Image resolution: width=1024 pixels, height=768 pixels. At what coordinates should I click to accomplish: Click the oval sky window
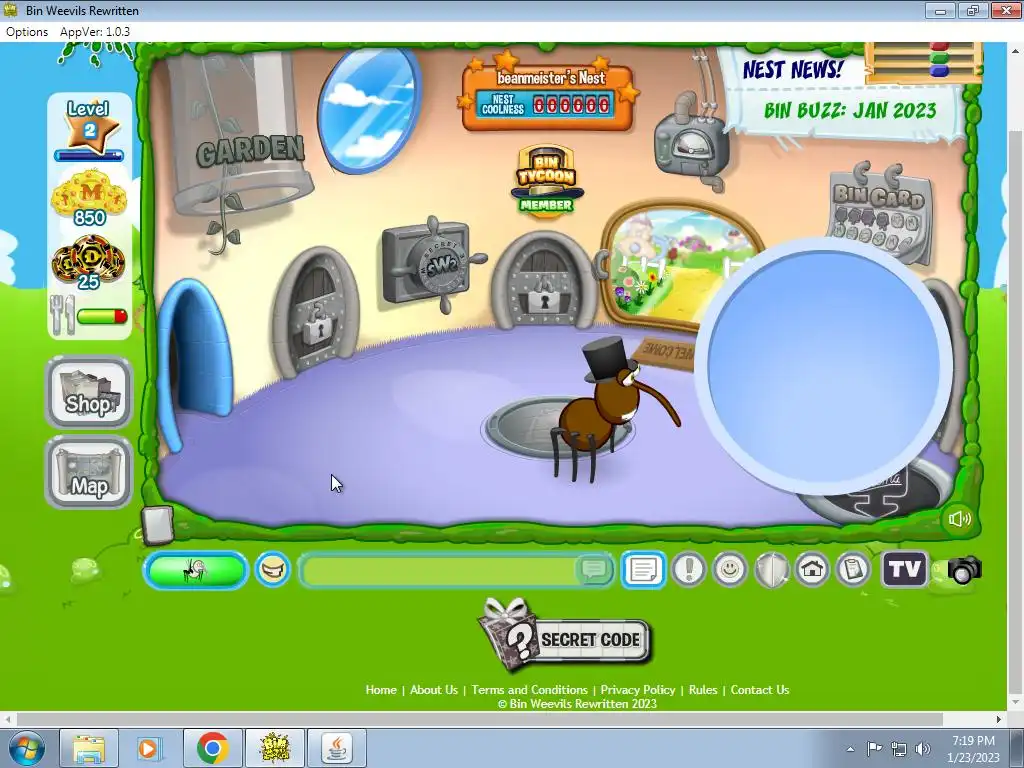pyautogui.click(x=370, y=108)
